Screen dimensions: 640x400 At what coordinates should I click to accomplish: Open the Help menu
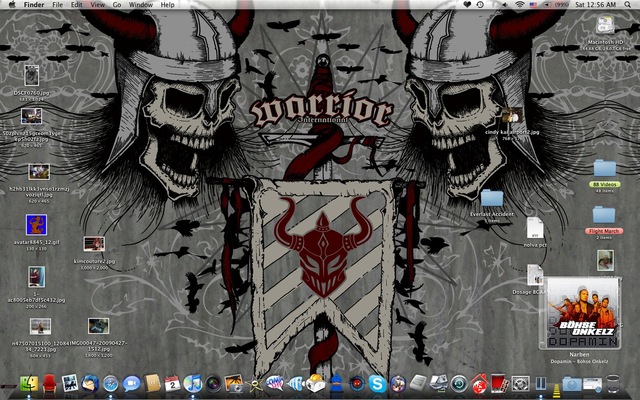(167, 4)
